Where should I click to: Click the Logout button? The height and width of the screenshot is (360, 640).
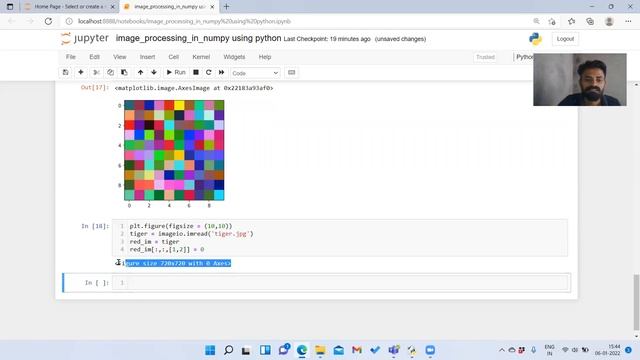coord(565,39)
